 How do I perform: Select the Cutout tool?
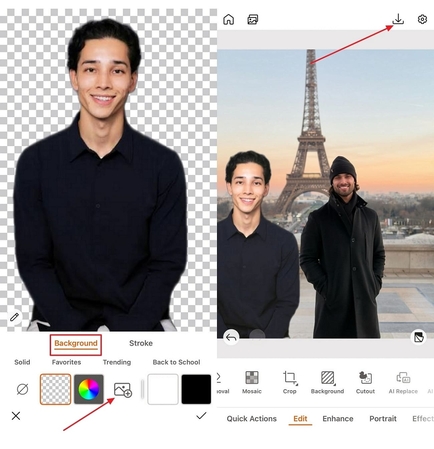click(x=365, y=382)
